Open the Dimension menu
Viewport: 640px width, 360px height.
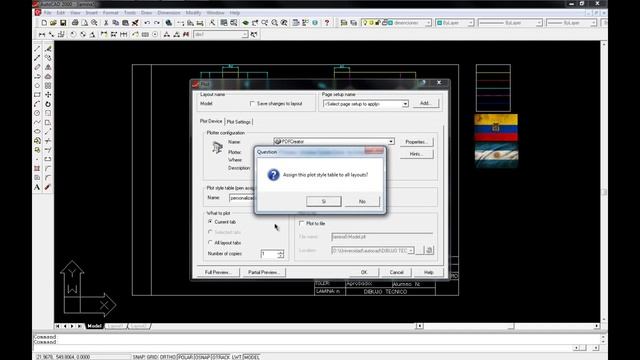pos(169,13)
